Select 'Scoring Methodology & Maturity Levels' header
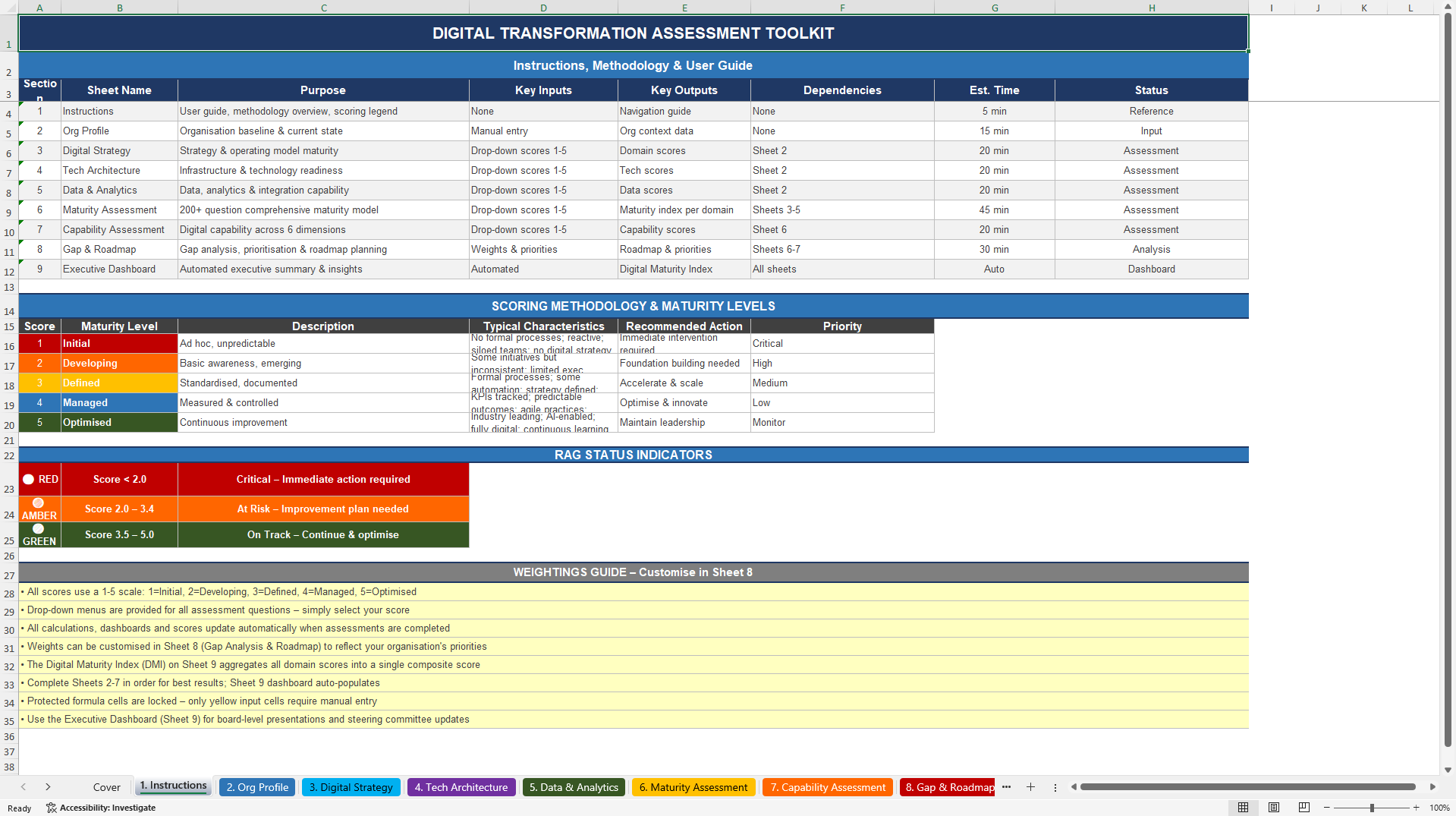 [633, 306]
